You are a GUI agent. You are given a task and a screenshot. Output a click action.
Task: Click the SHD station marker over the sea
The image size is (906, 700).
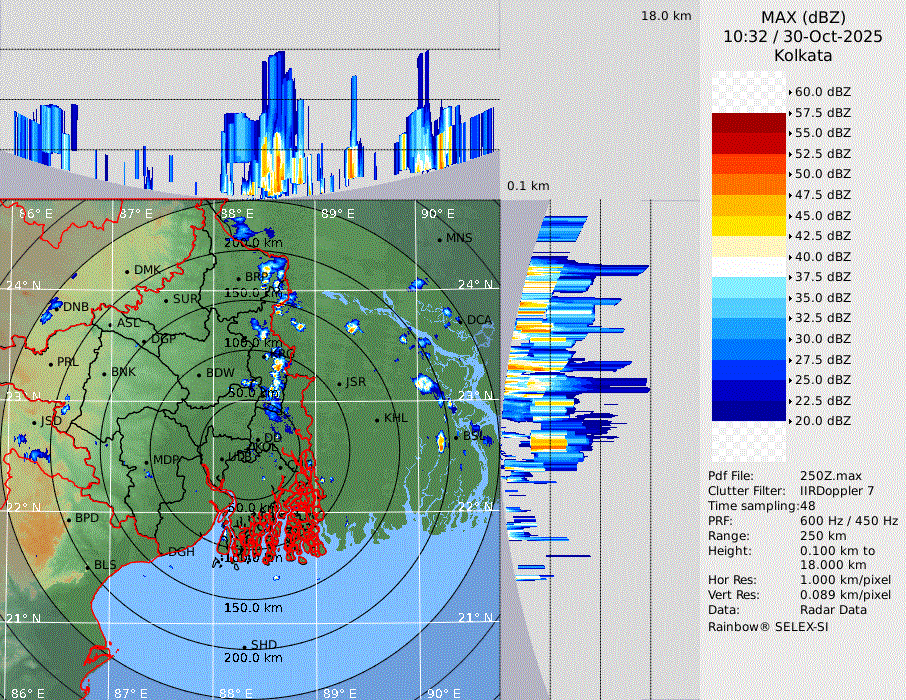[244, 646]
